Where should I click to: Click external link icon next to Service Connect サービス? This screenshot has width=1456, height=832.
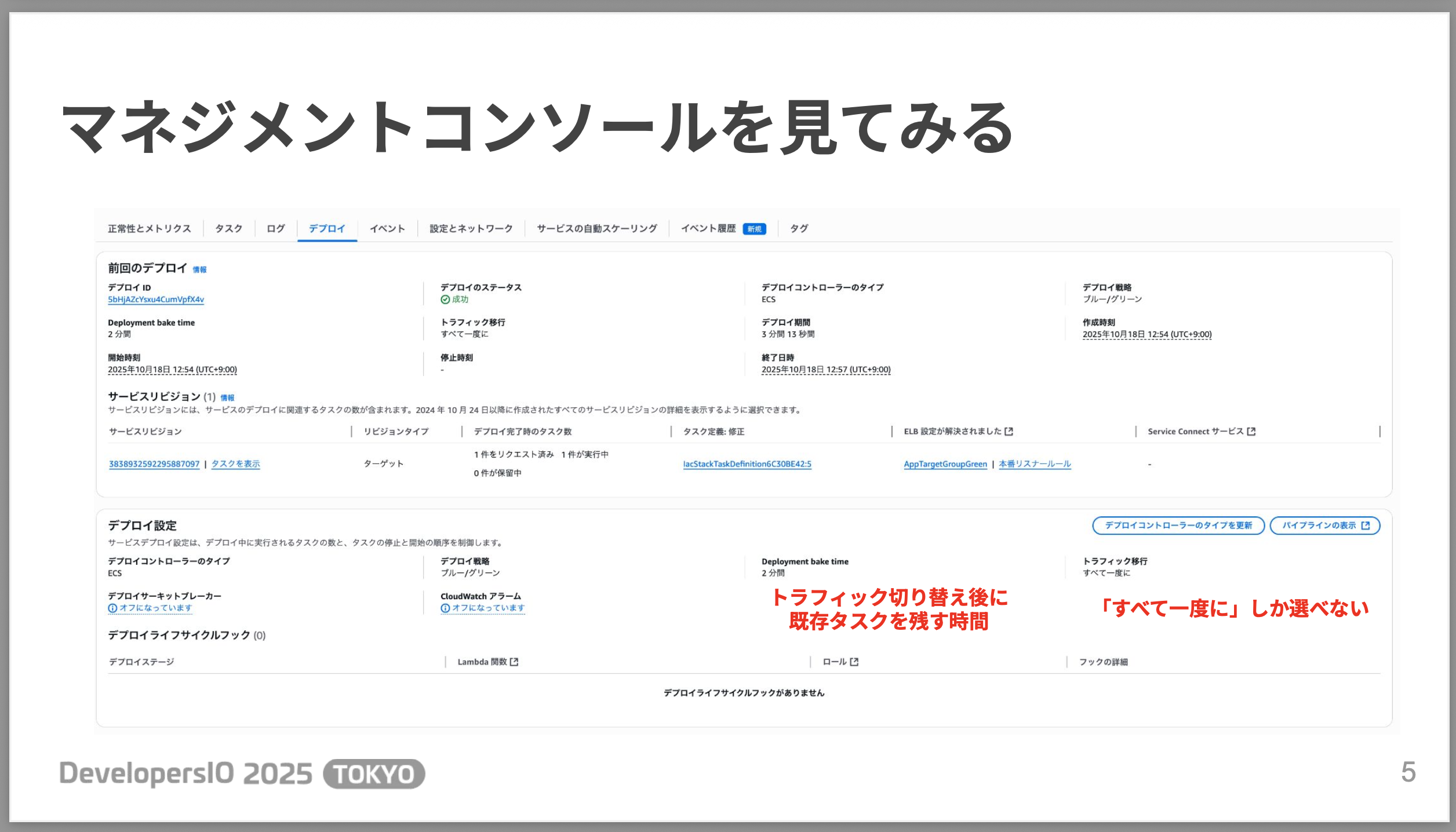(x=1251, y=431)
